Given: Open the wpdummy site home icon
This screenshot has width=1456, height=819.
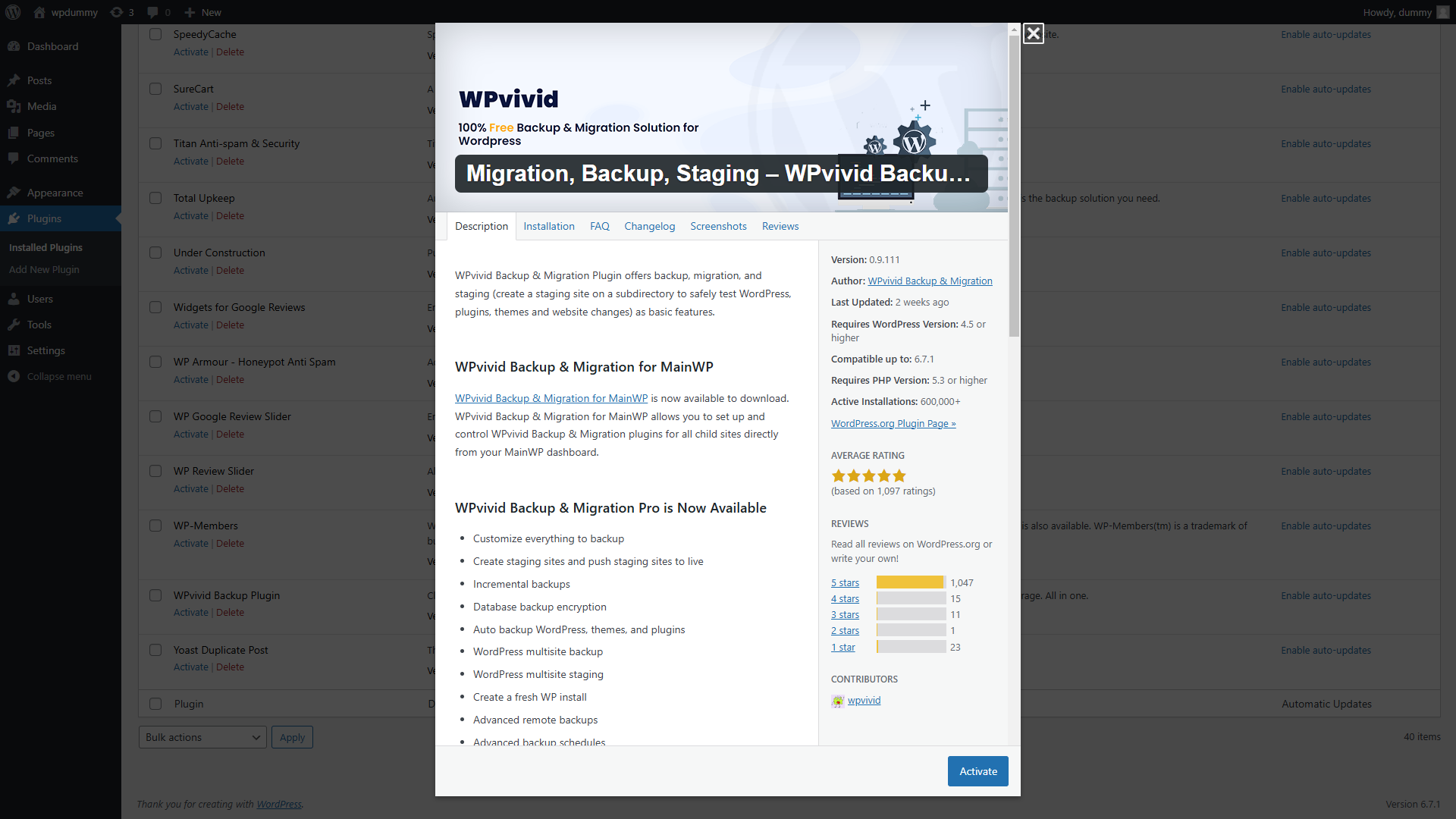Looking at the screenshot, I should pos(39,12).
